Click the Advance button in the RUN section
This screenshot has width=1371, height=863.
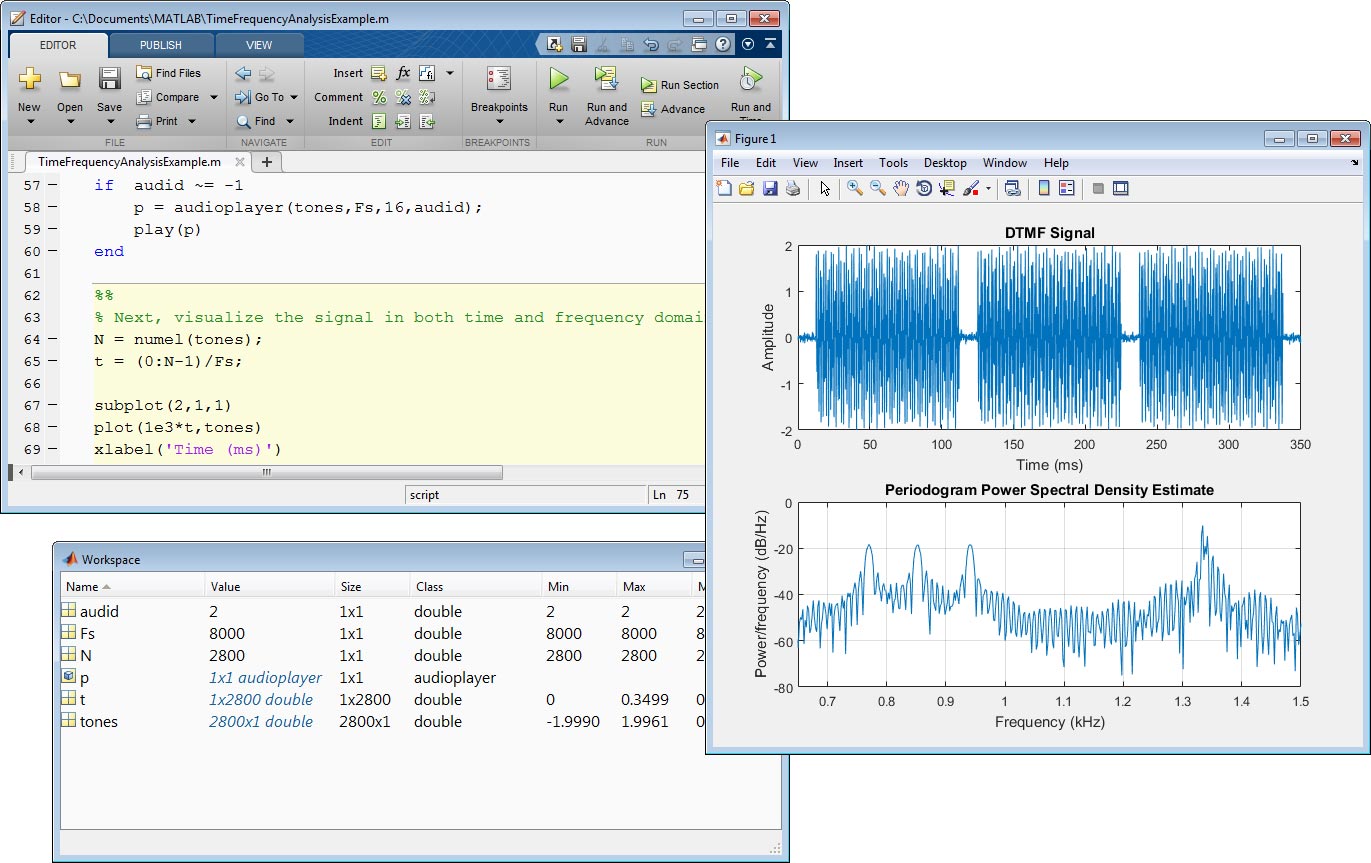pyautogui.click(x=675, y=110)
